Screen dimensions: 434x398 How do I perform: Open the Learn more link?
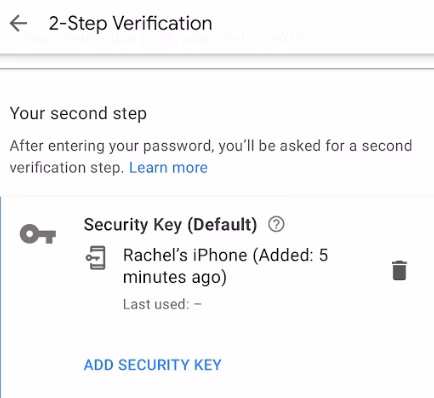pyautogui.click(x=168, y=167)
